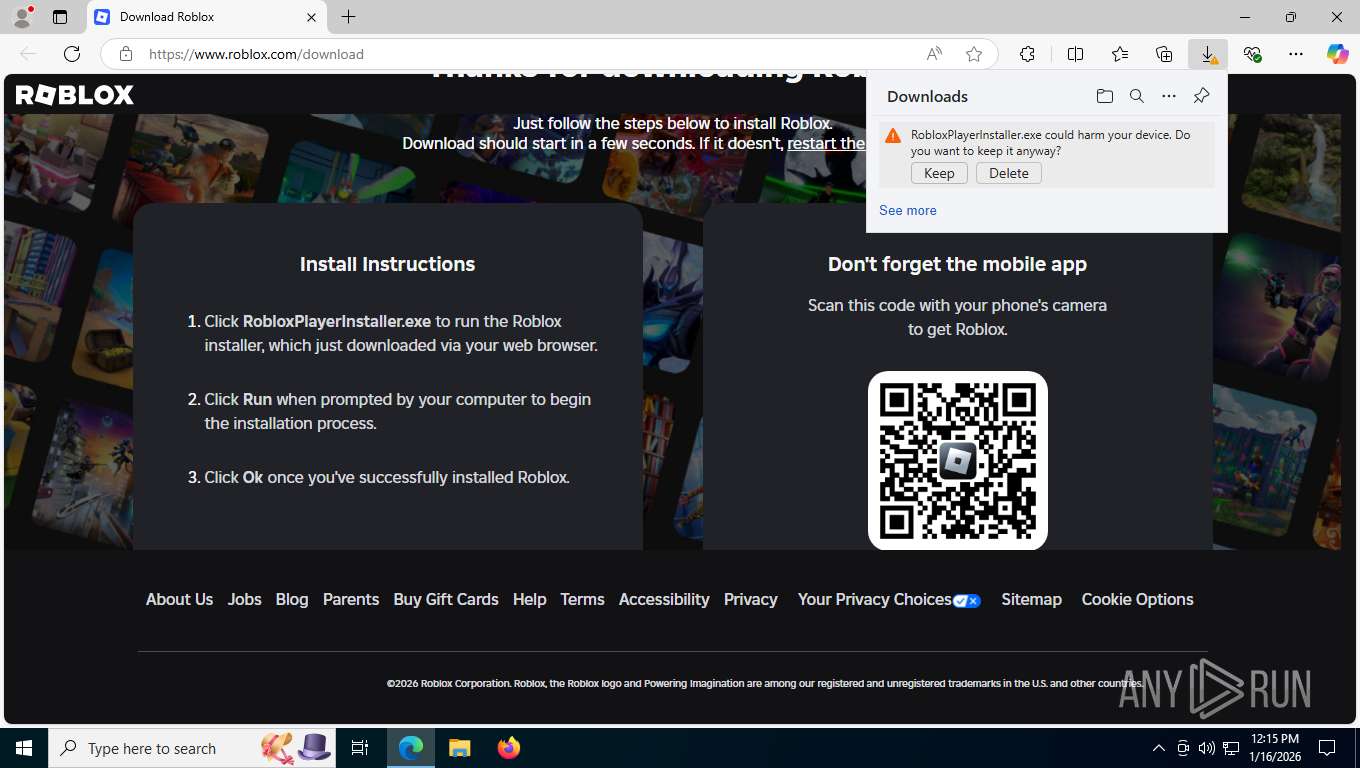The width and height of the screenshot is (1360, 768).
Task: Show hidden system tray icons
Action: [x=1159, y=748]
